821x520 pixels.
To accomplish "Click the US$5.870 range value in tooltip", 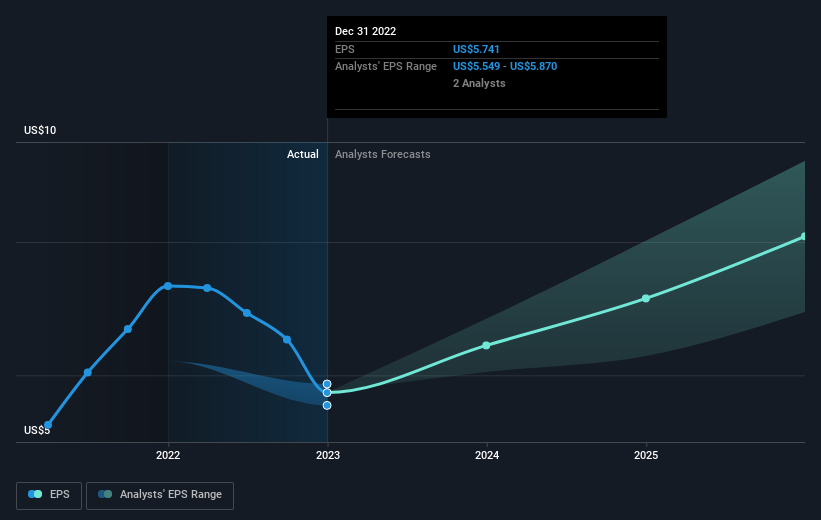I will coord(534,67).
